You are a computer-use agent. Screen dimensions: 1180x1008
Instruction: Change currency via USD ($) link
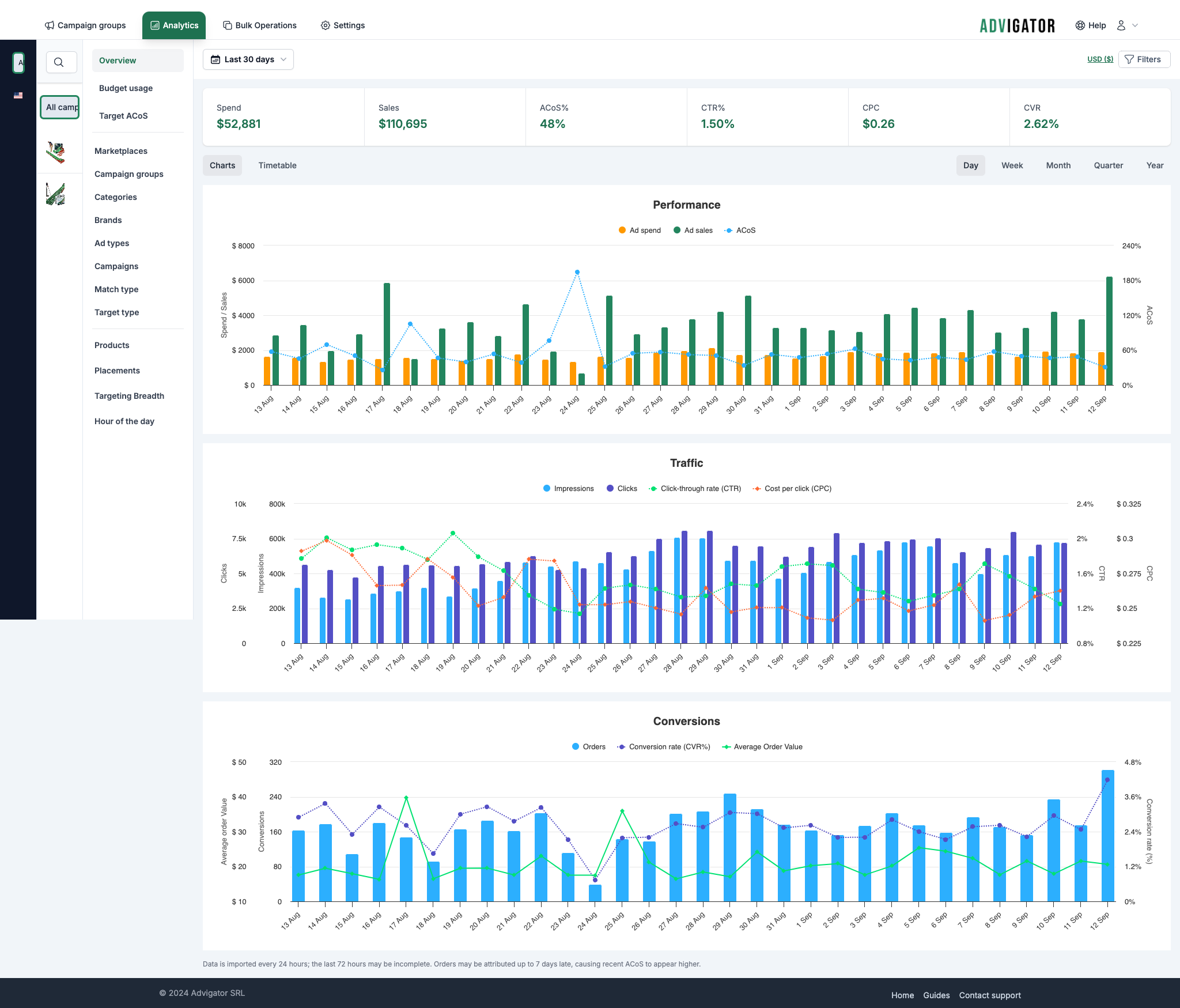pos(1100,59)
